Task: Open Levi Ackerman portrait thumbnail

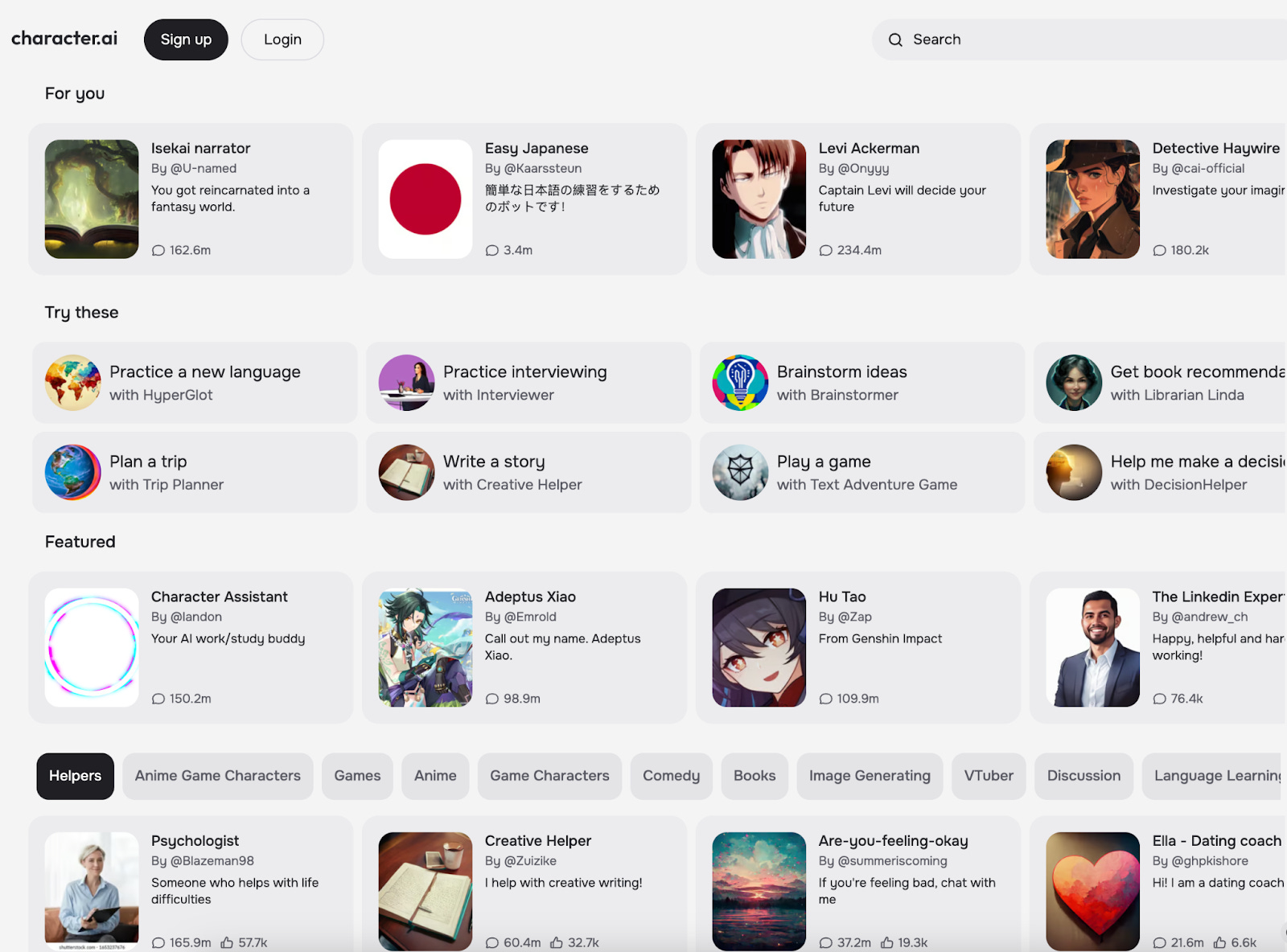Action: pos(759,199)
